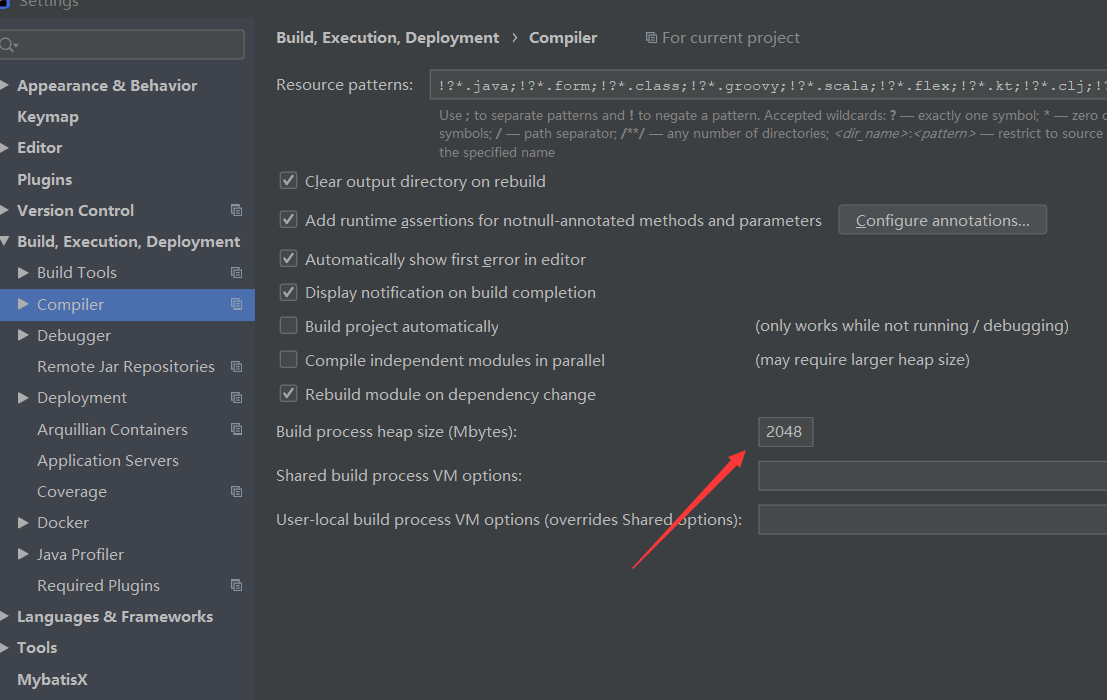This screenshot has height=700, width=1107.
Task: Click the settings search magnifier icon
Action: (x=8, y=45)
